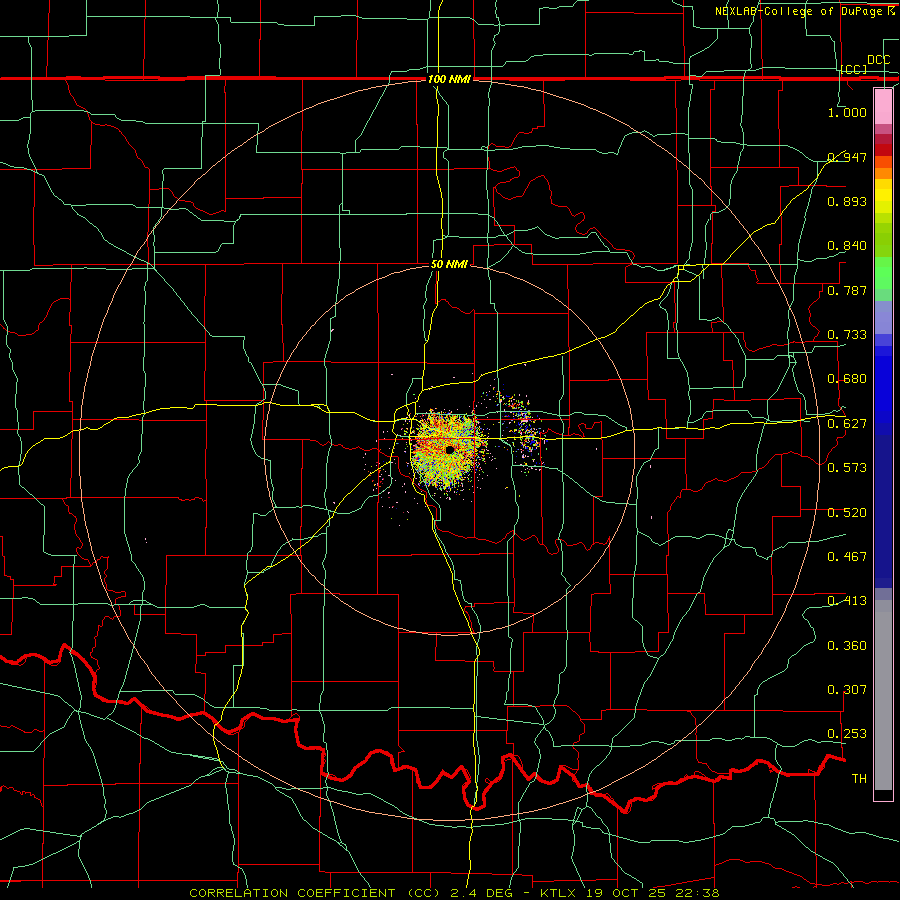
Task: Click the 50 NMI range ring label
Action: 449,264
